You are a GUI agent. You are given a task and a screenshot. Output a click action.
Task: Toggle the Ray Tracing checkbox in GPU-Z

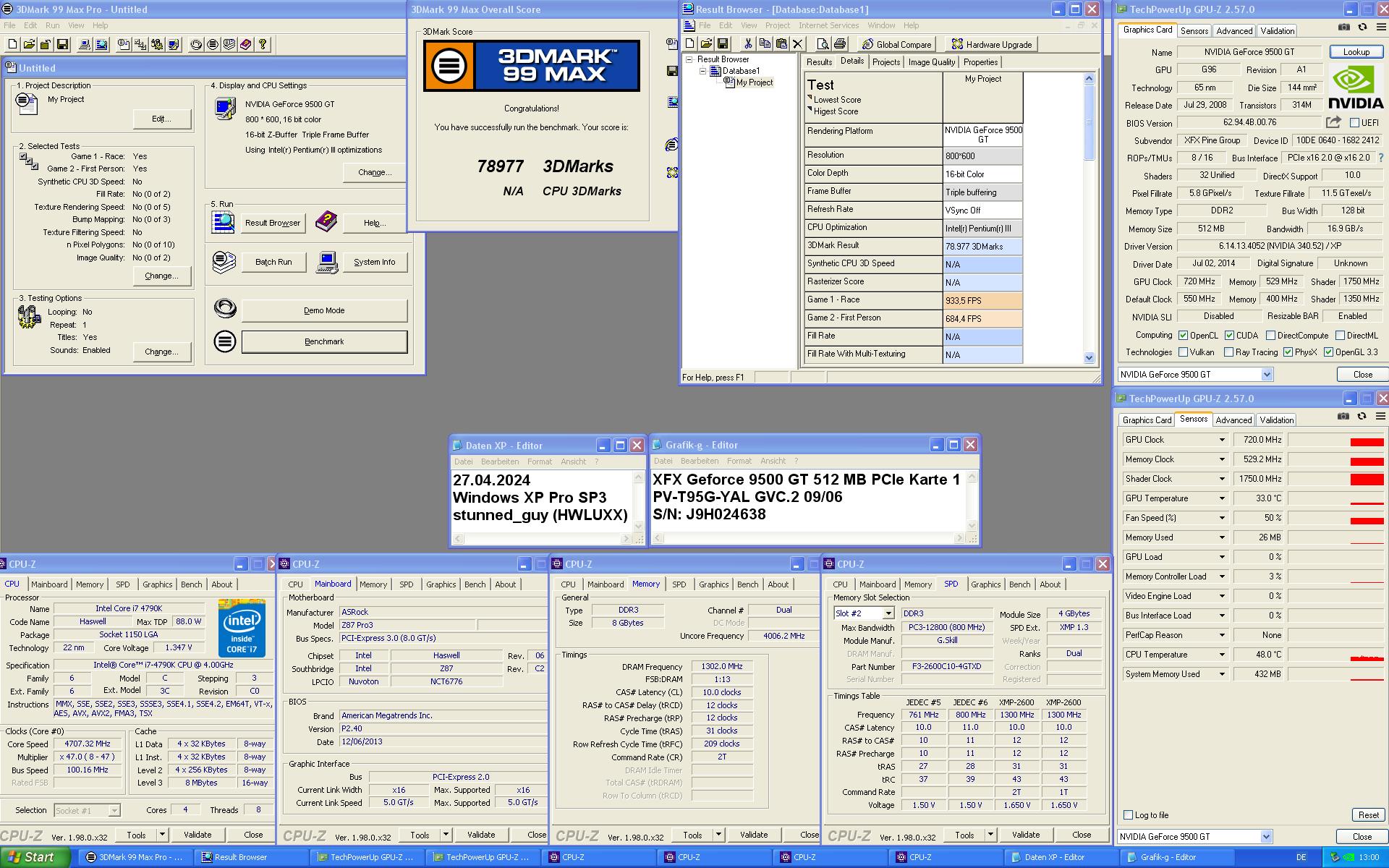(1228, 352)
